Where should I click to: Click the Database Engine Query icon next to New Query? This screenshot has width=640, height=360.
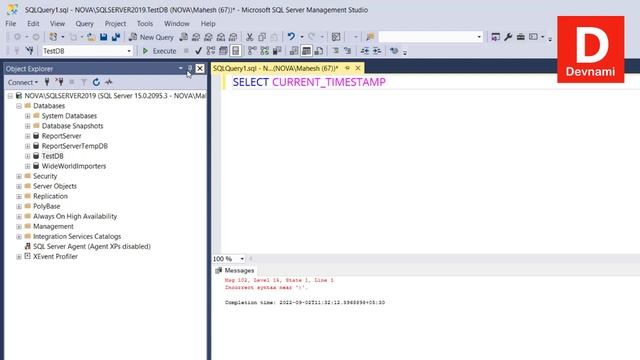point(184,37)
